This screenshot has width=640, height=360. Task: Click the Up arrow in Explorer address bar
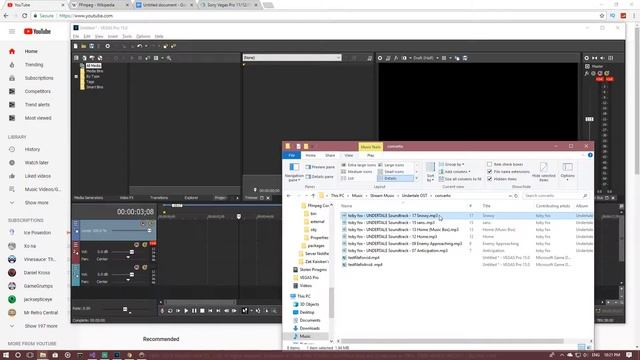coord(313,196)
